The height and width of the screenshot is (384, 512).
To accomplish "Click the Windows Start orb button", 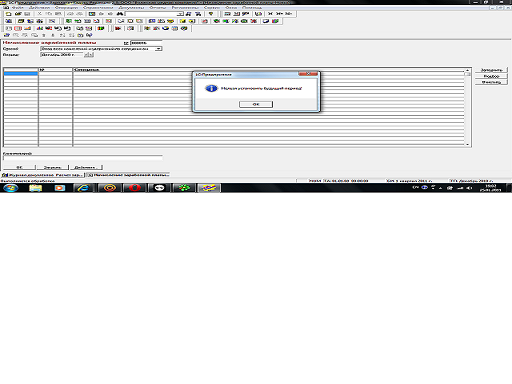I will (11, 188).
